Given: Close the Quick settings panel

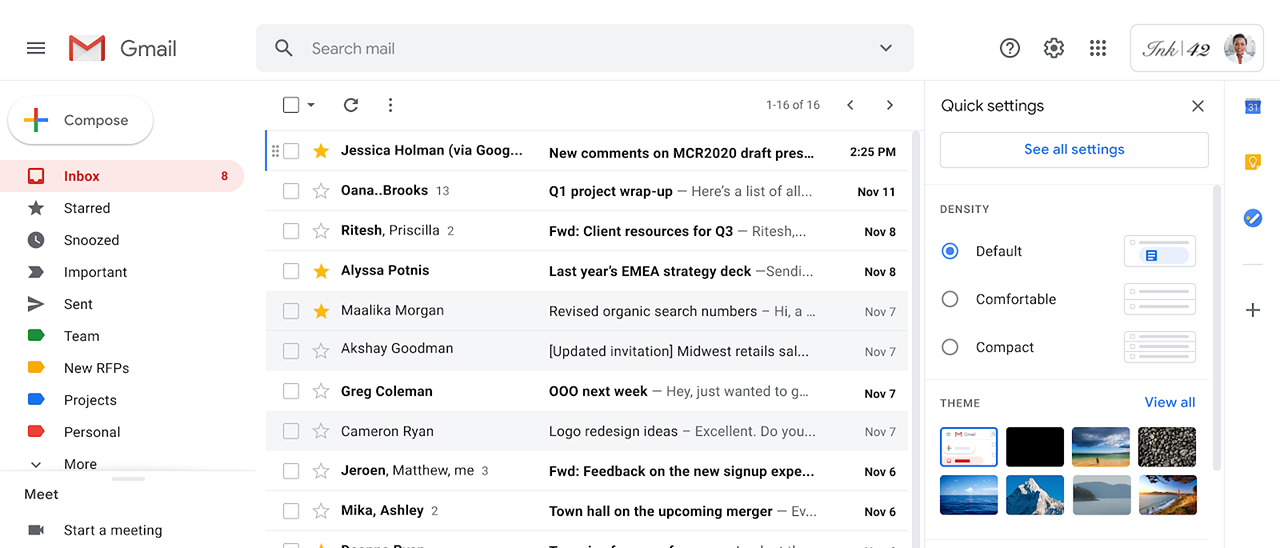Looking at the screenshot, I should click(1198, 106).
